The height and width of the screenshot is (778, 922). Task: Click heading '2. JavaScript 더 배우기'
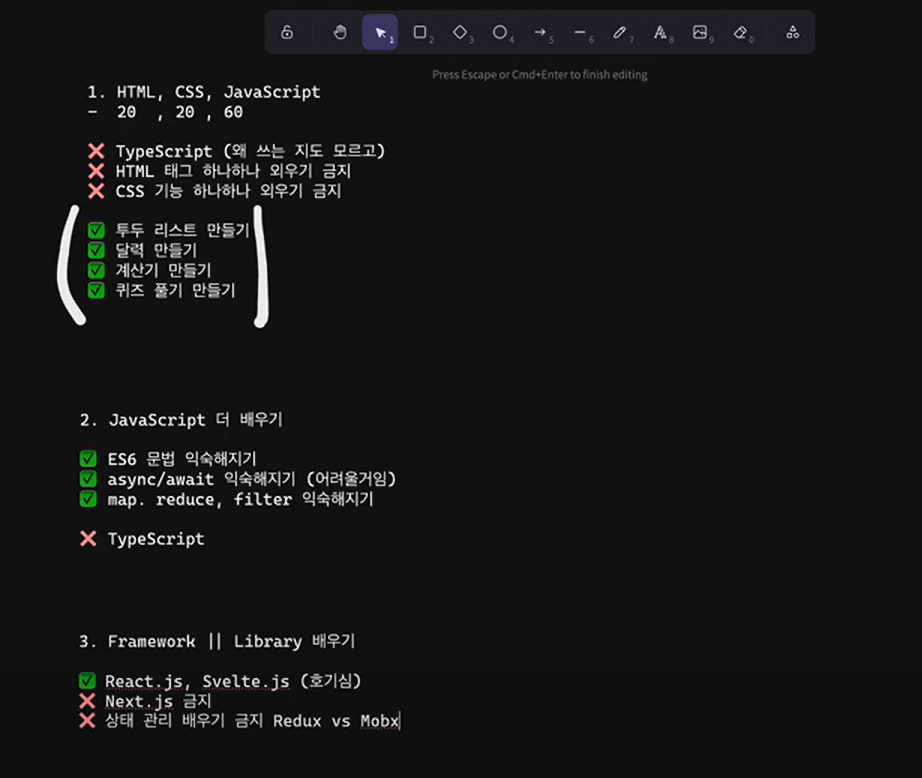tap(181, 420)
